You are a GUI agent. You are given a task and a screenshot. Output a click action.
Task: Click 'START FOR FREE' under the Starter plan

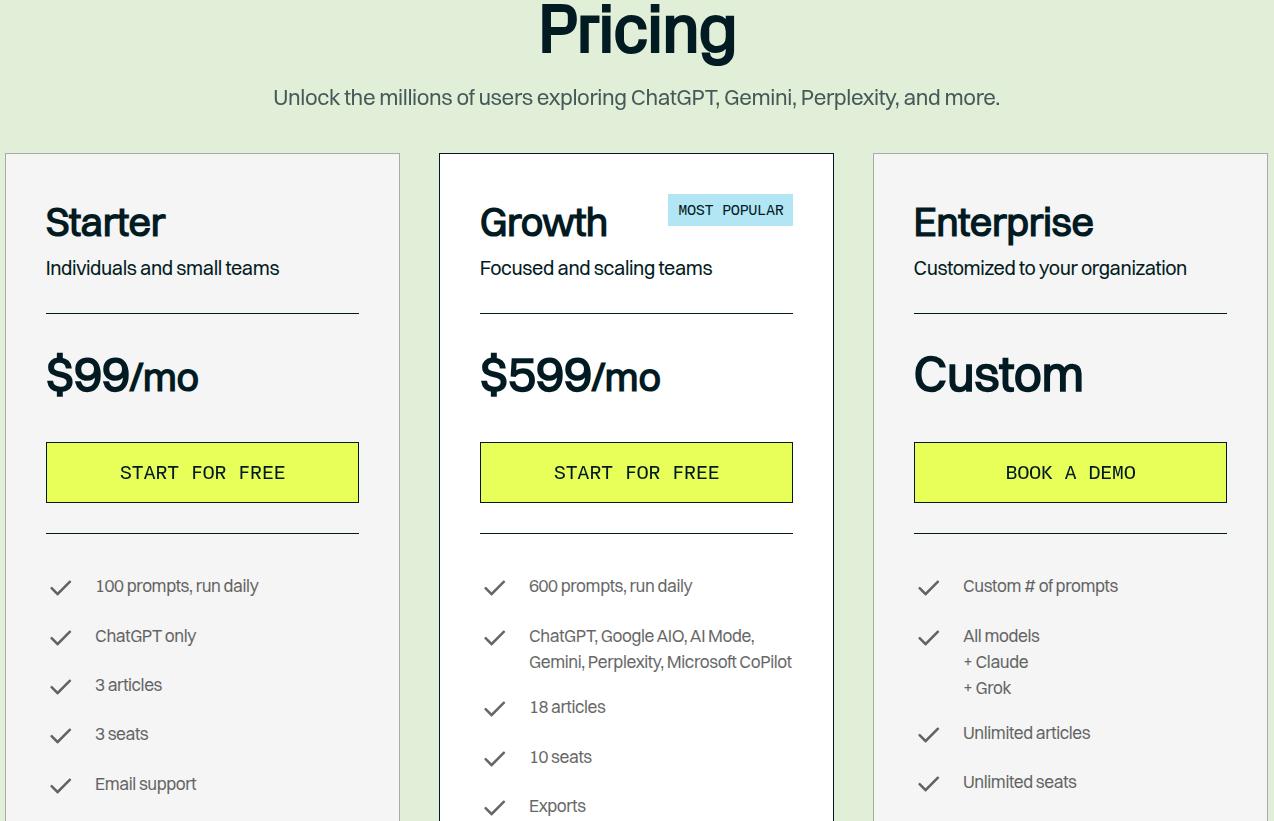pyautogui.click(x=202, y=472)
